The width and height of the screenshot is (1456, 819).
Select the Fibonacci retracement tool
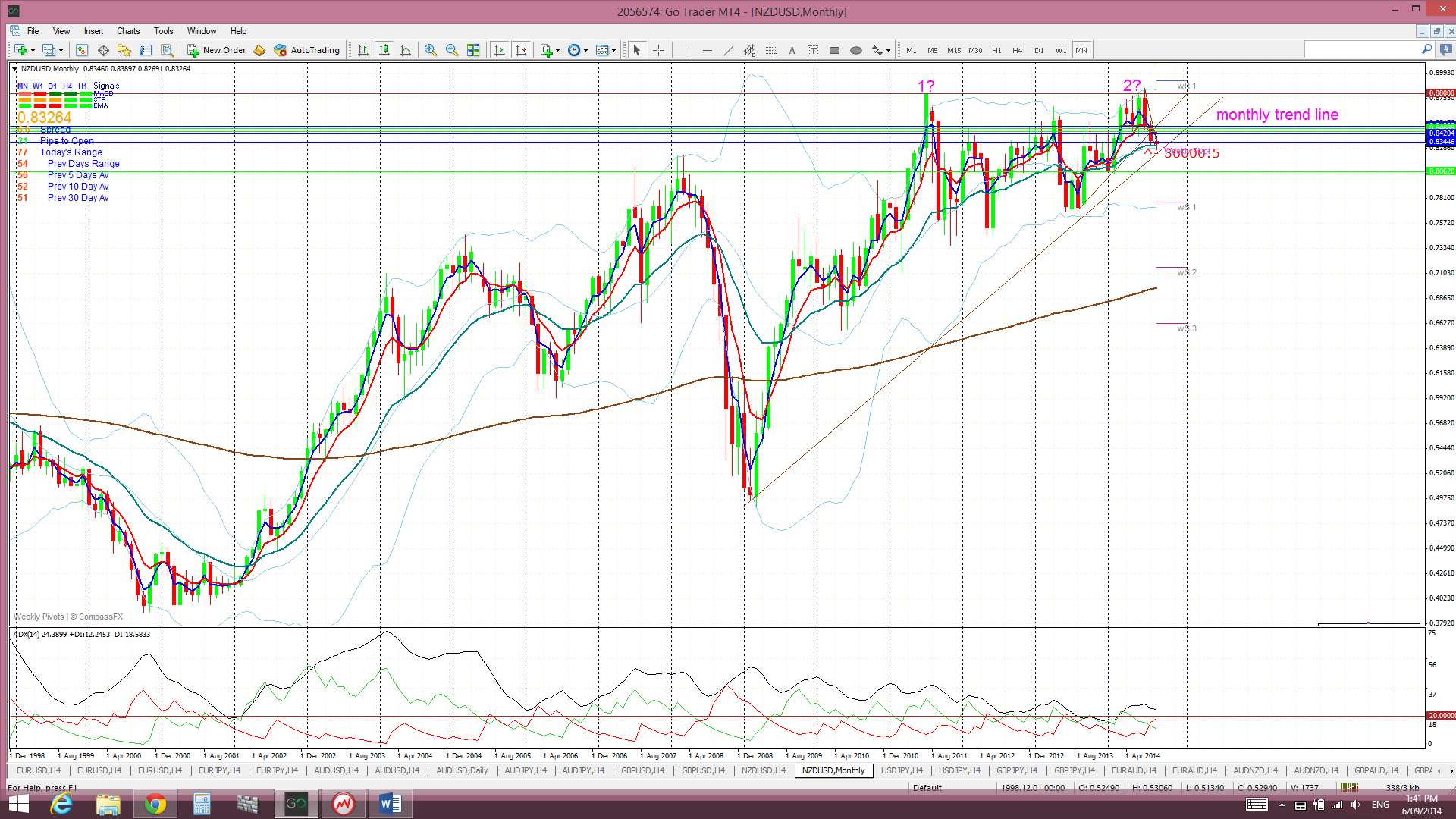tap(770, 50)
